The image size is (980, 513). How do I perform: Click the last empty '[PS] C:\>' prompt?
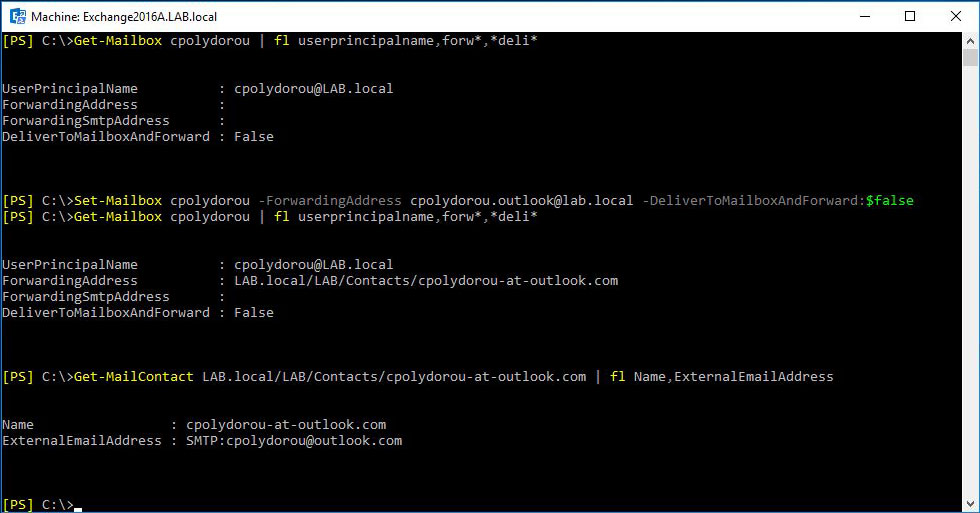[38, 504]
